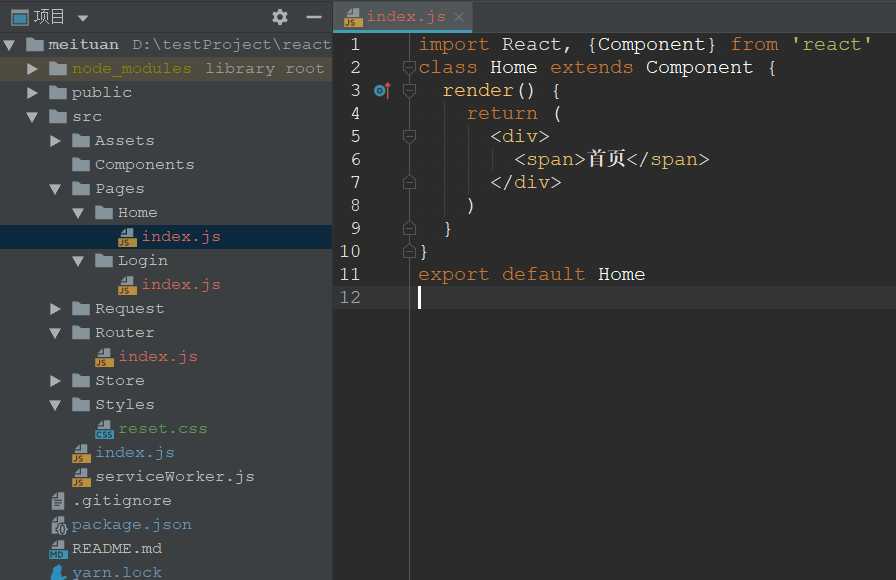Click the JSON icon of package.json
This screenshot has height=580, width=896.
coord(59,525)
